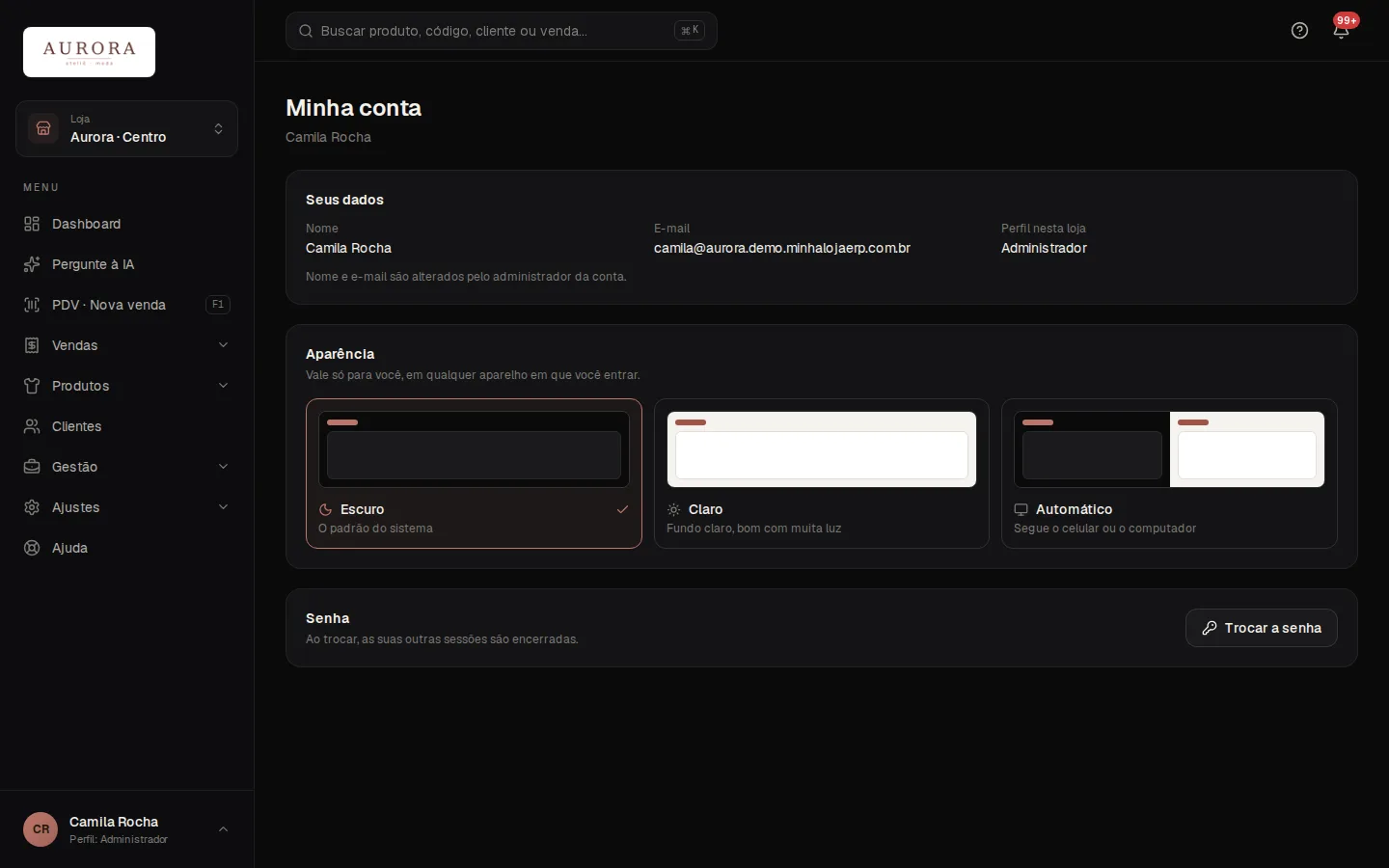1389x868 pixels.
Task: Click the key icon in Trocar a senha
Action: click(1210, 628)
